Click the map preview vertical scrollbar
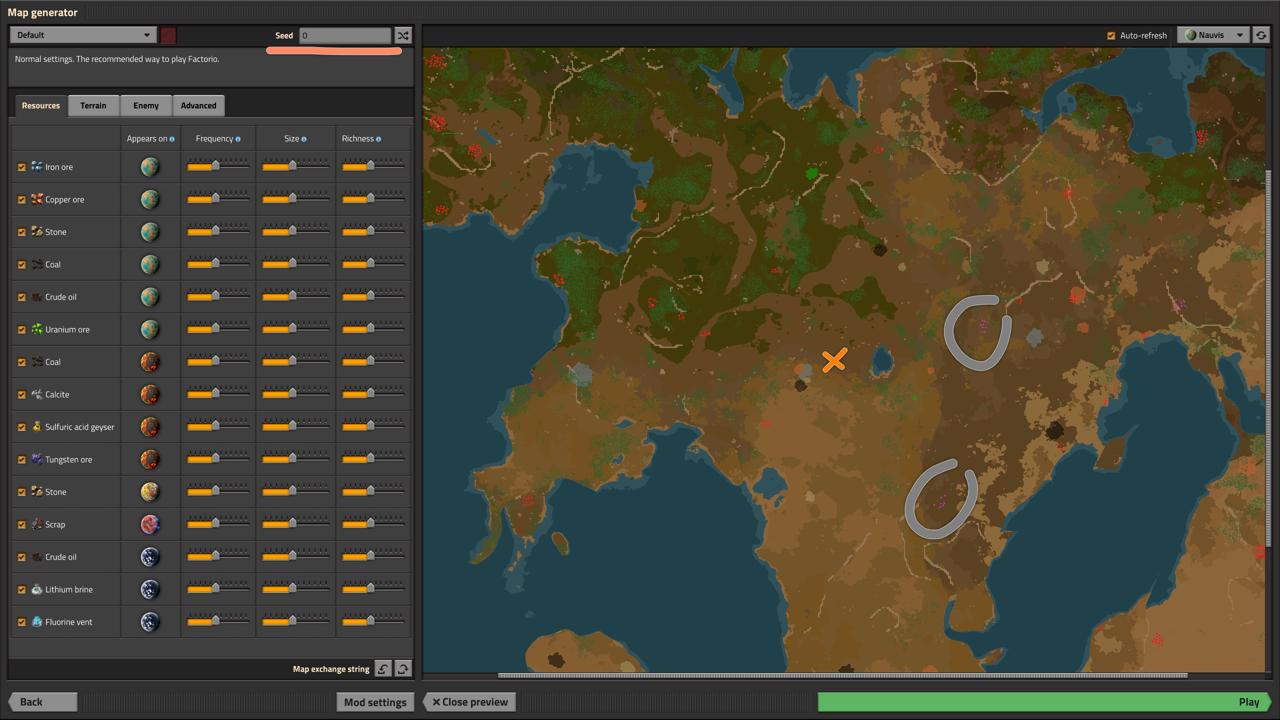 point(1269,358)
